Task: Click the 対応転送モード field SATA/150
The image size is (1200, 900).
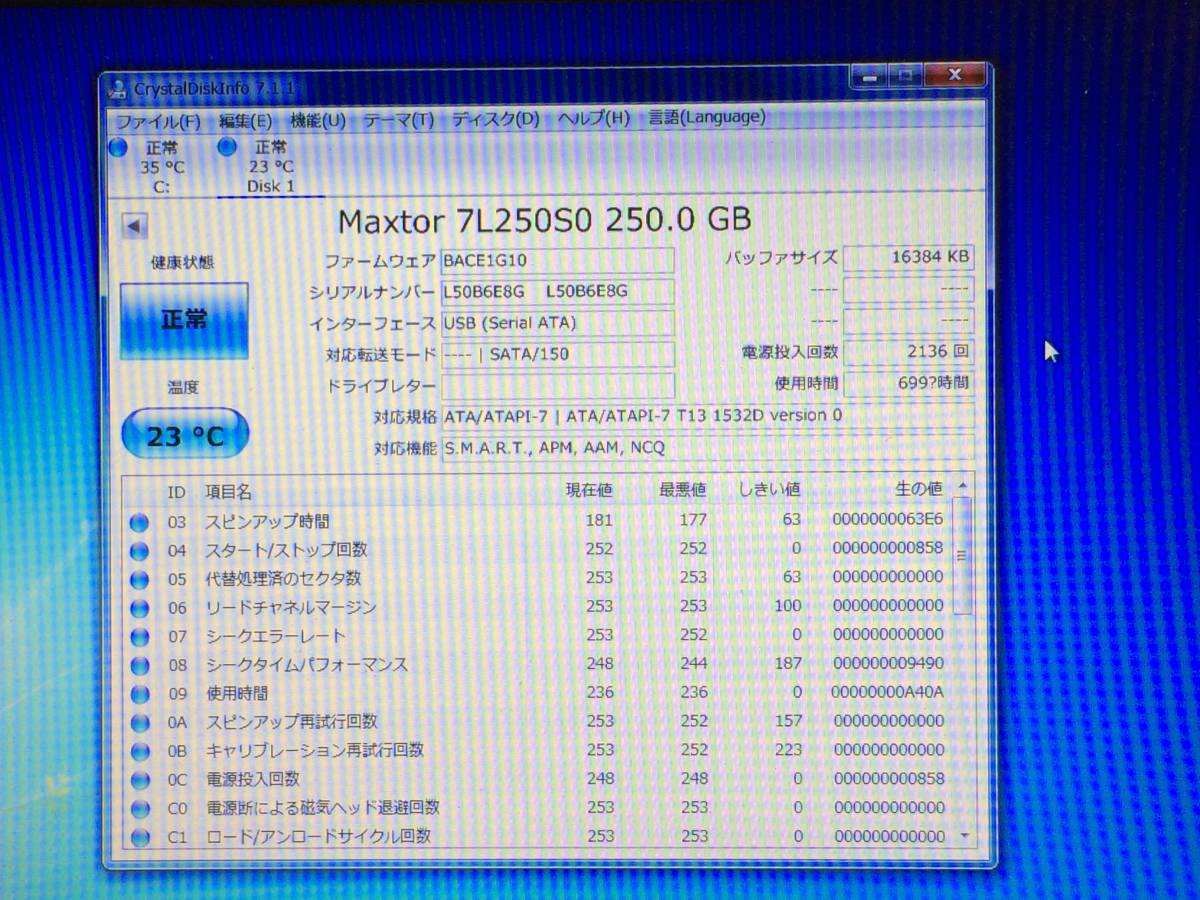Action: (x=558, y=354)
